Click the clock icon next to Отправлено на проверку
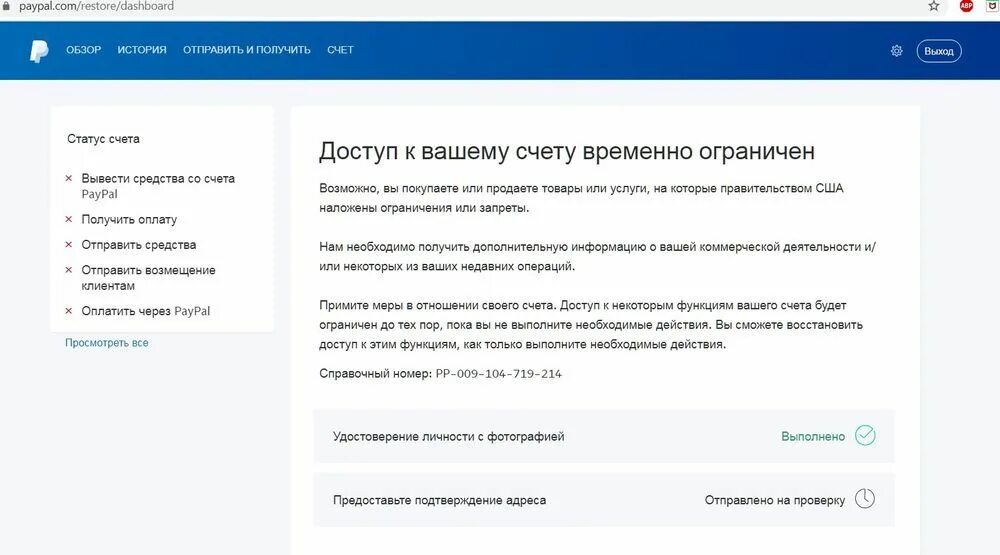 [x=865, y=499]
